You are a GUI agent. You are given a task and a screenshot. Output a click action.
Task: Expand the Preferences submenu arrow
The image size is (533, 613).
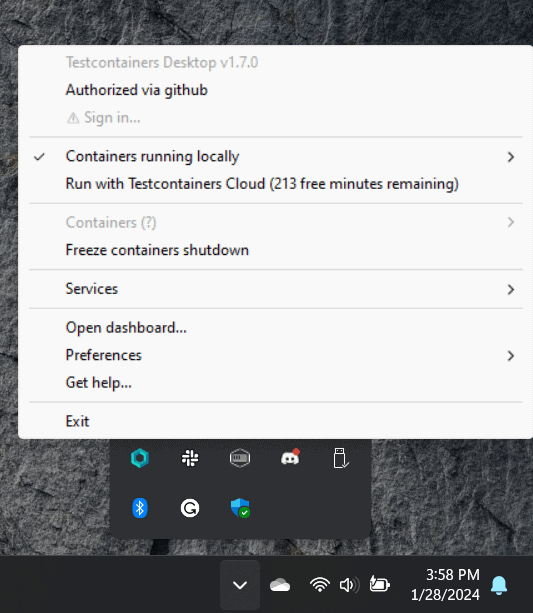coord(510,355)
